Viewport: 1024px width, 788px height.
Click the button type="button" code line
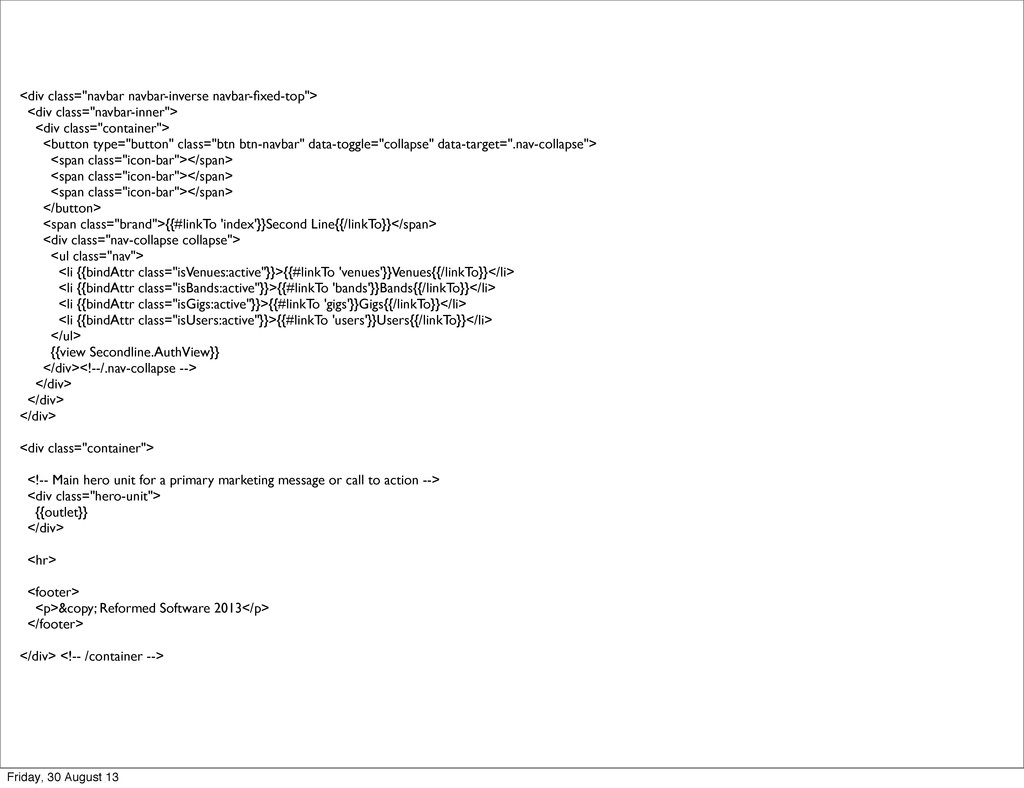click(320, 144)
